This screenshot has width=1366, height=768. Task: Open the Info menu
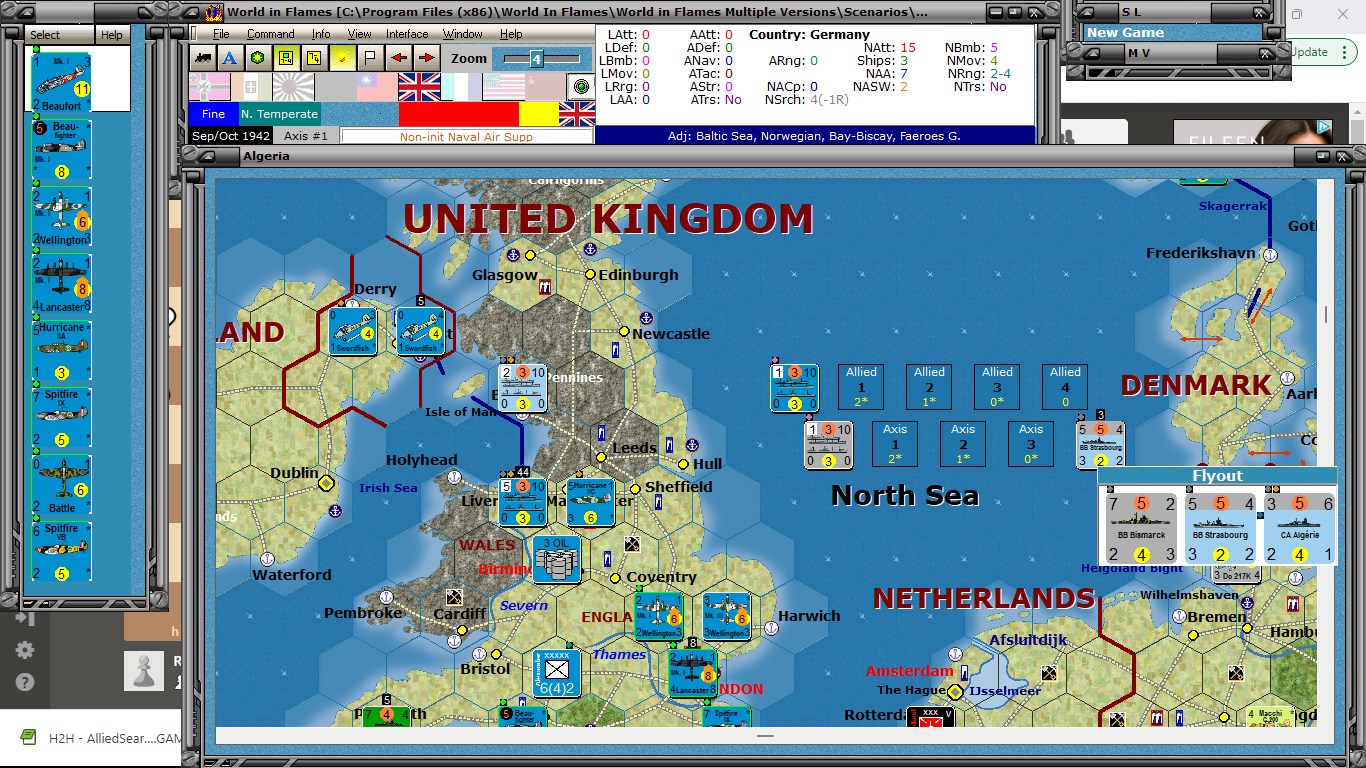pyautogui.click(x=321, y=34)
